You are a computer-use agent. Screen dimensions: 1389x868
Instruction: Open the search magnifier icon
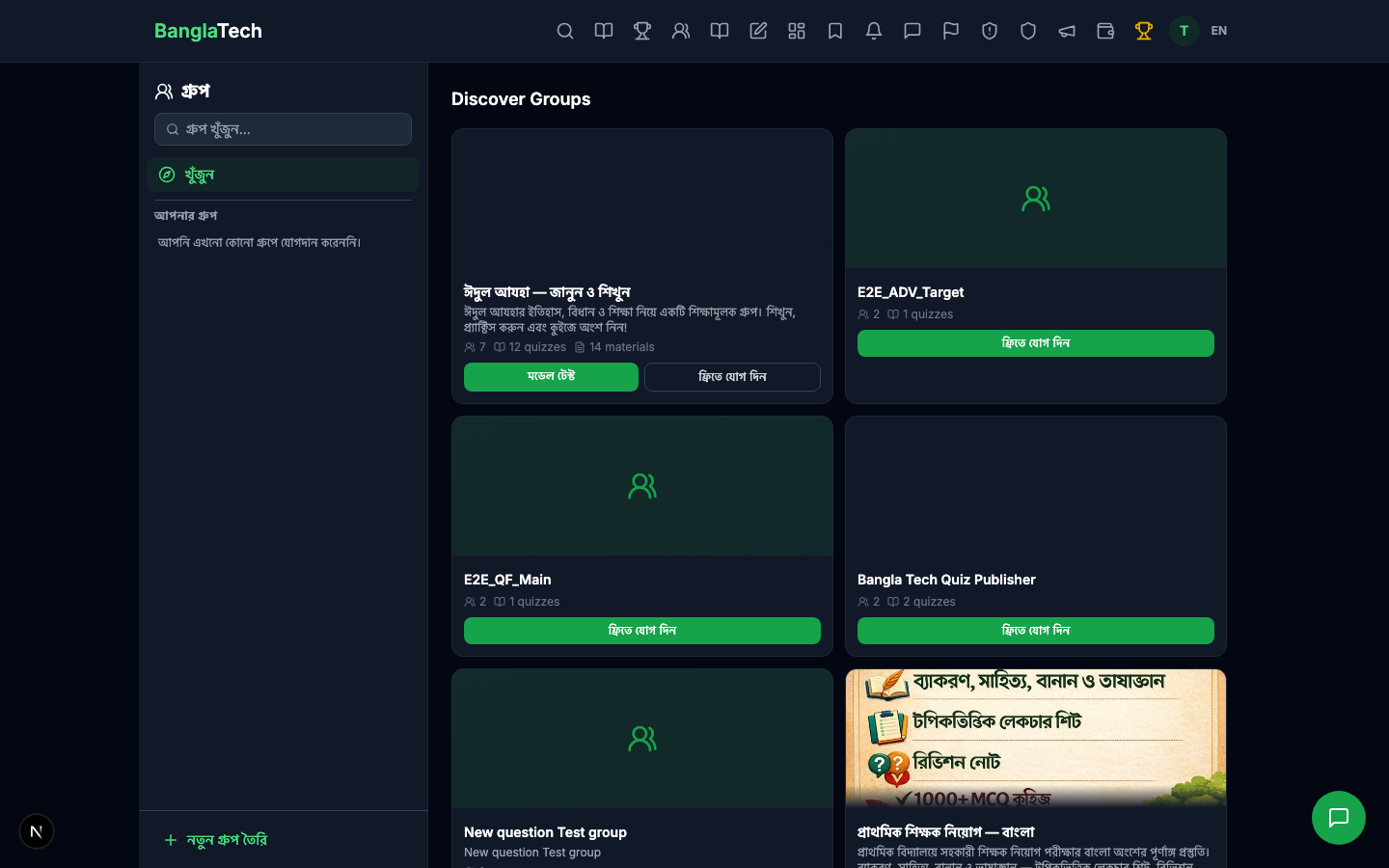(x=565, y=31)
